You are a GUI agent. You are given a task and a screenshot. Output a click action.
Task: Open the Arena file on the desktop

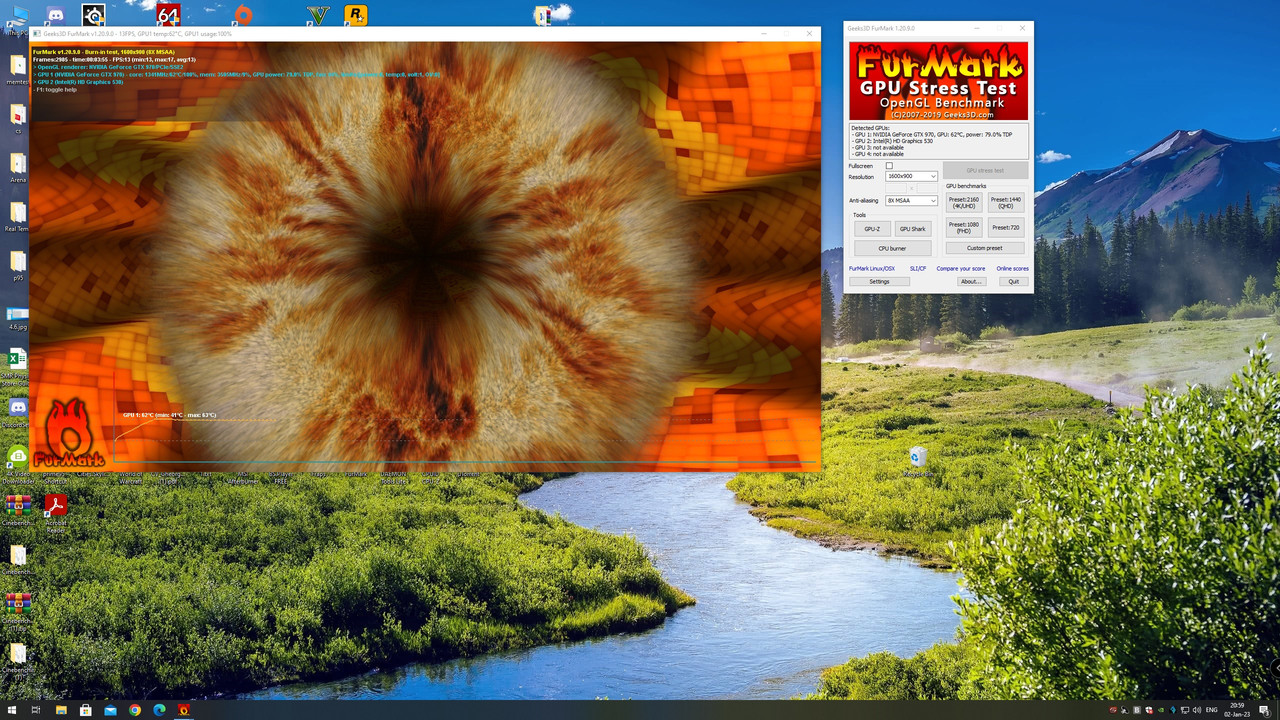(x=17, y=167)
